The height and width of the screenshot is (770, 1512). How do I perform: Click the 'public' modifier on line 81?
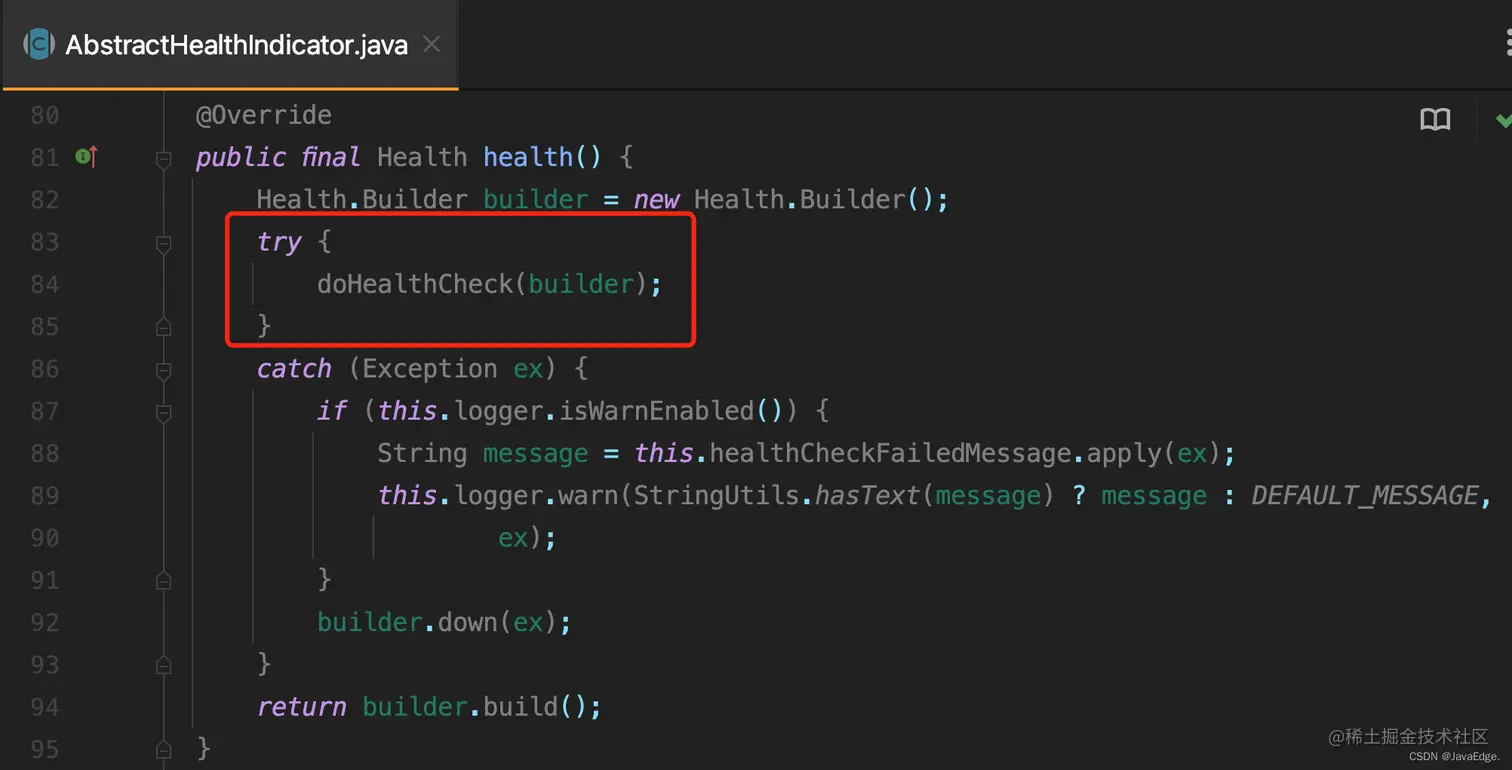[241, 157]
